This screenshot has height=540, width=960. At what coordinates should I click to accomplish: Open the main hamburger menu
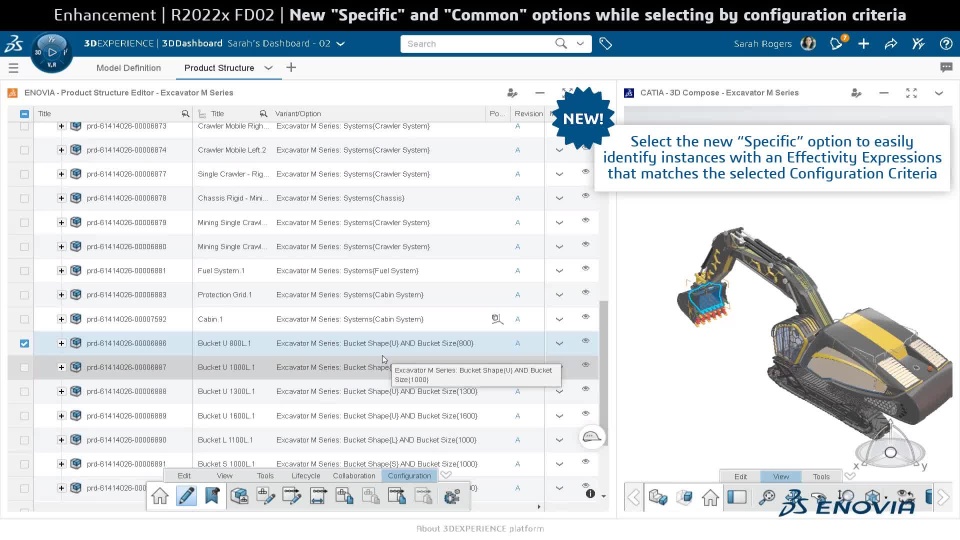click(x=13, y=68)
